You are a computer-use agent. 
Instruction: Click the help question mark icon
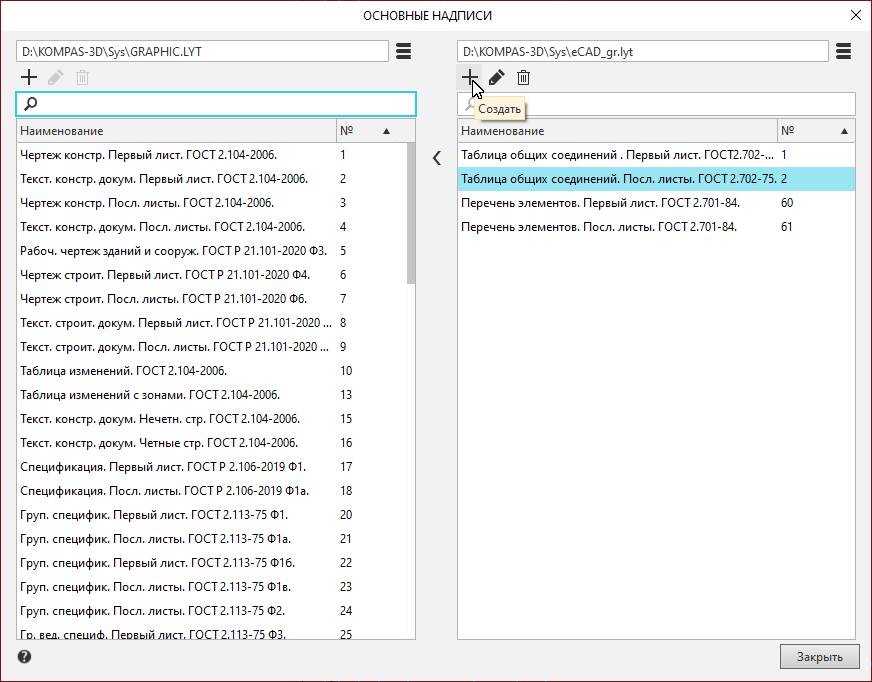pos(24,657)
